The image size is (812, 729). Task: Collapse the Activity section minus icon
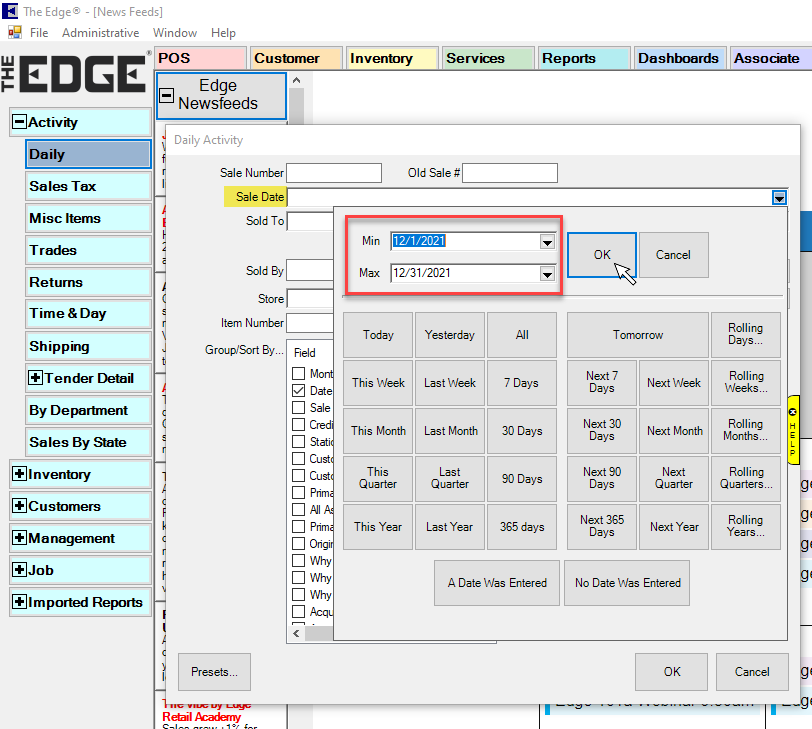coord(19,122)
